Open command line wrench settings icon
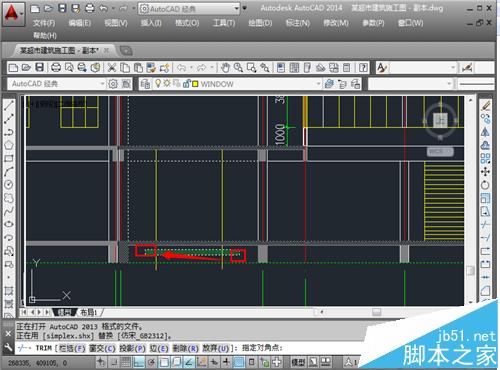This screenshot has height=370, width=500. coord(8,348)
